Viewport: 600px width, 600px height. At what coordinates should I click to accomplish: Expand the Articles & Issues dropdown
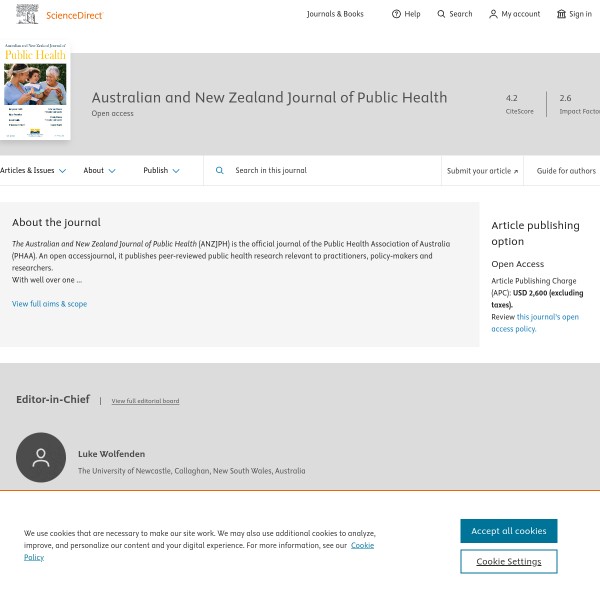coord(33,171)
